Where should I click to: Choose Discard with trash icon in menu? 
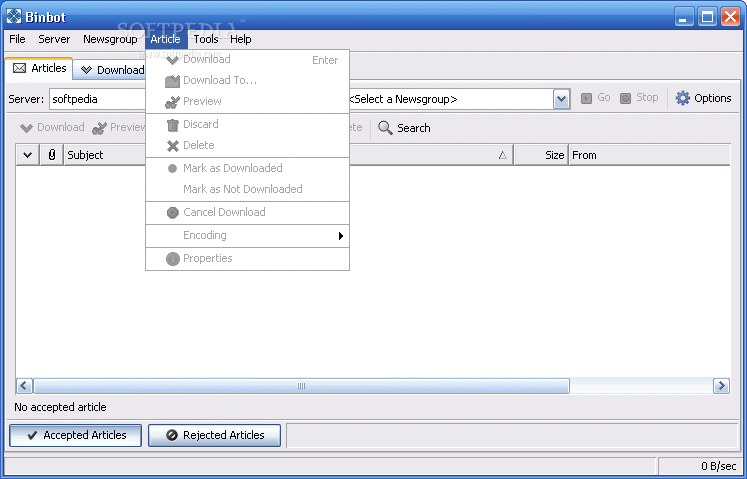pos(247,124)
